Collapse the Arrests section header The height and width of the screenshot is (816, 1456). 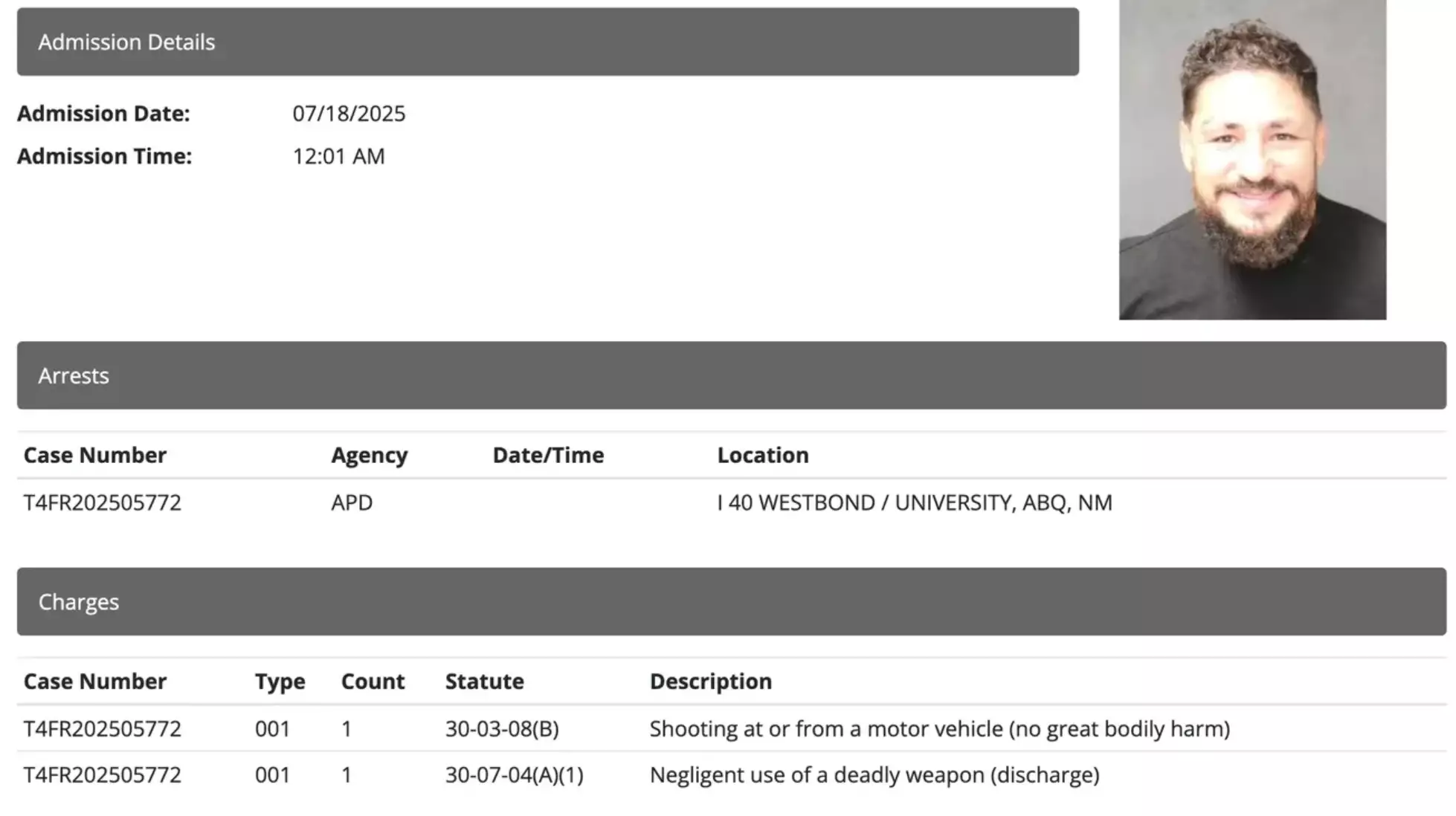731,375
